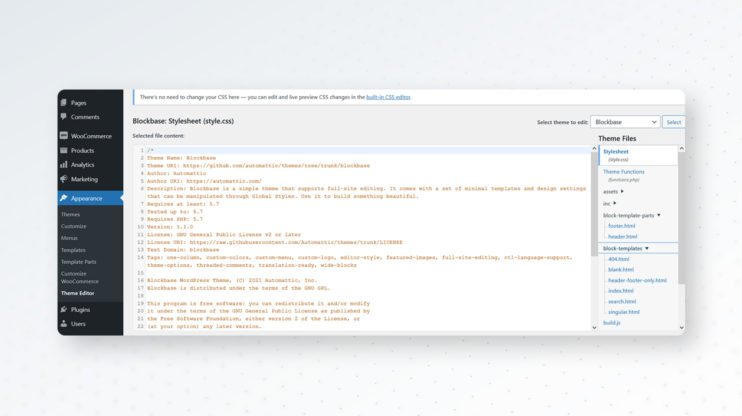Open Customize submenu item
This screenshot has height=416, width=742.
coord(74,226)
